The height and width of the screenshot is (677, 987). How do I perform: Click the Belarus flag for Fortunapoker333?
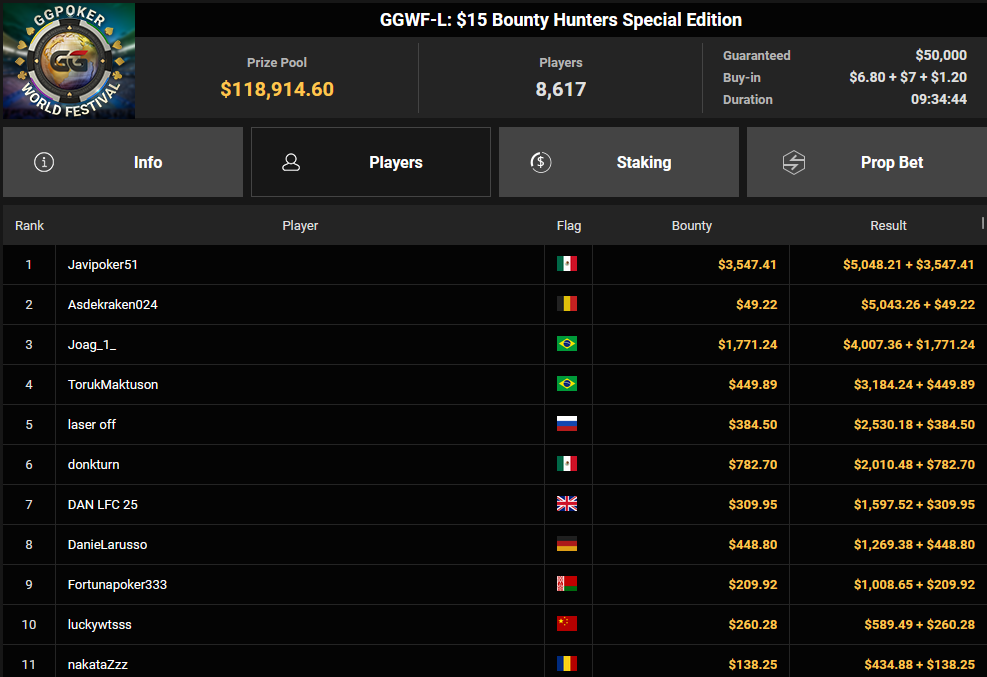pyautogui.click(x=567, y=584)
